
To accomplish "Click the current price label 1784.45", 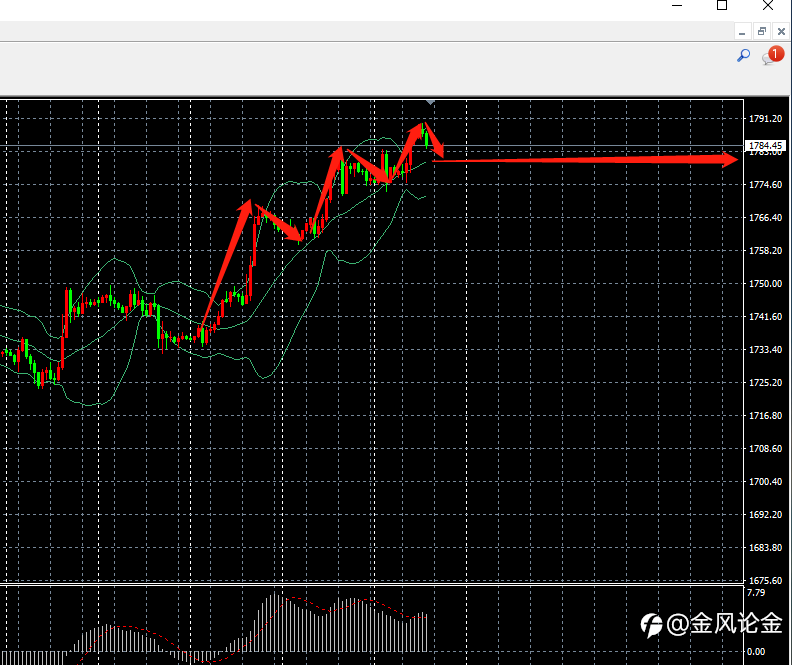I will click(x=765, y=145).
